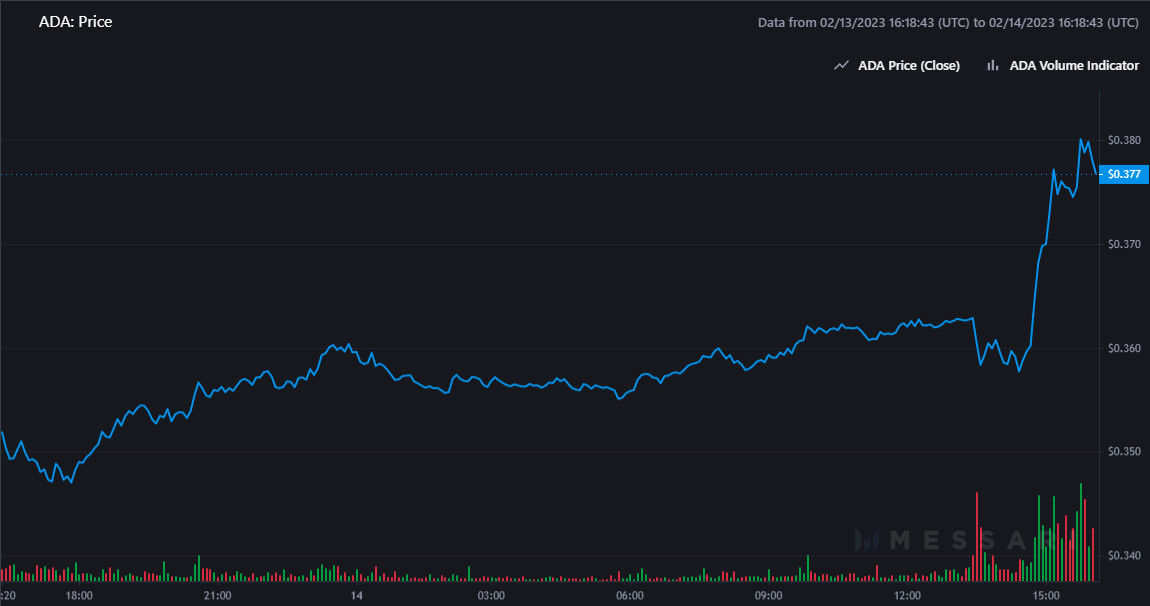Click the $0.360 price axis label

[x=1124, y=348]
